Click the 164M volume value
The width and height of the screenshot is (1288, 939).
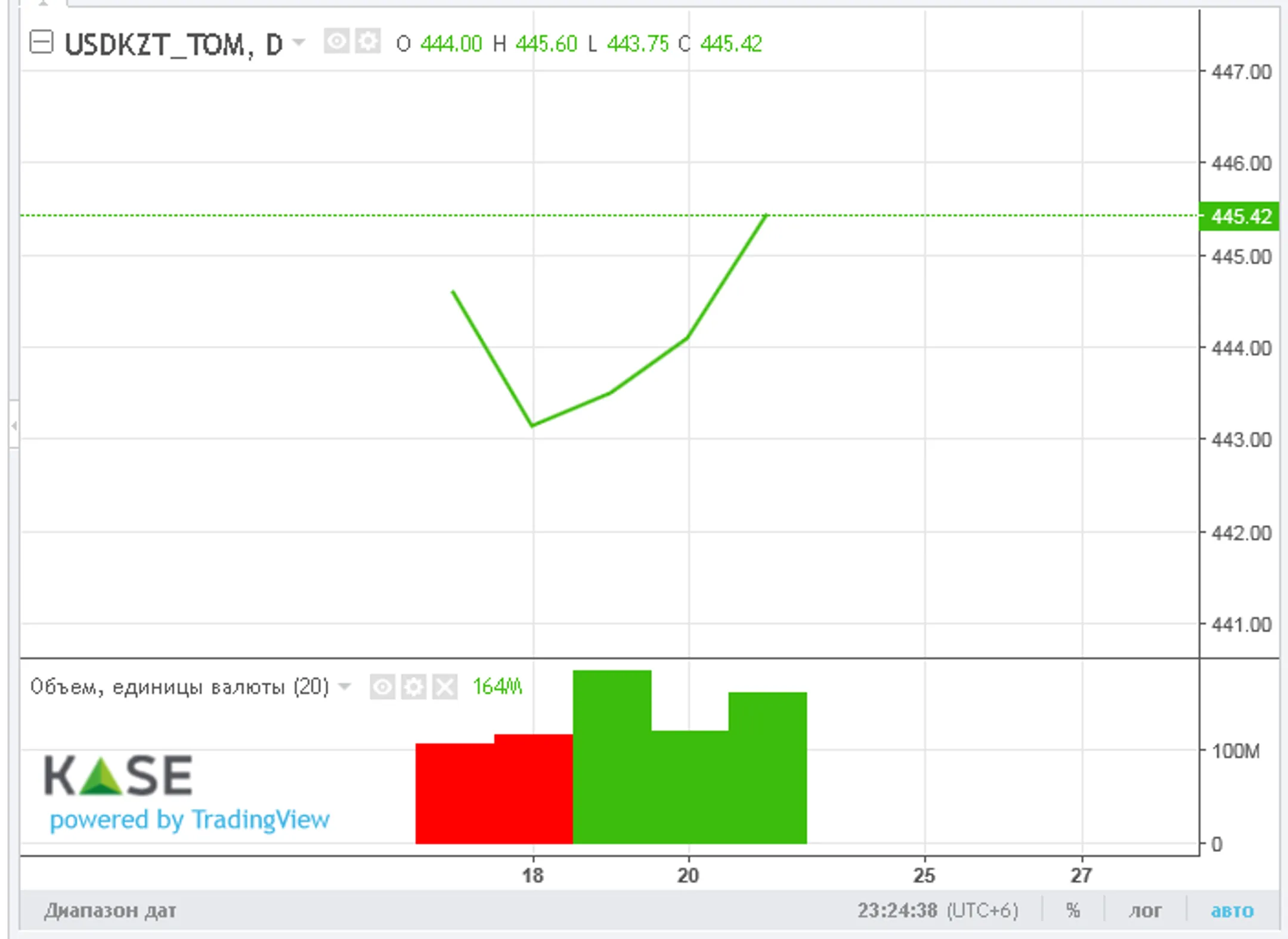497,687
